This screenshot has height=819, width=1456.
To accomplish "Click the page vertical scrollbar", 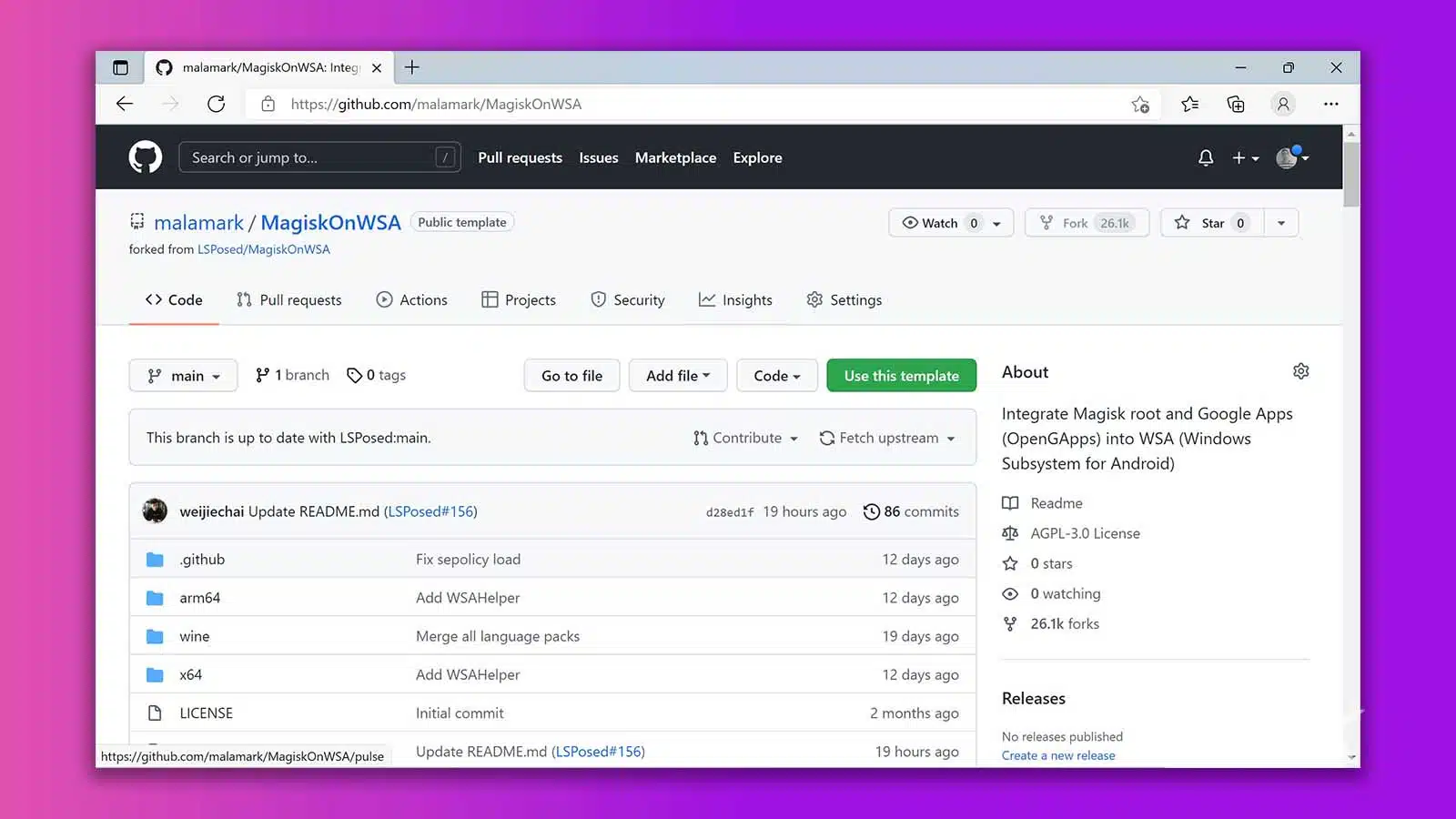I will pyautogui.click(x=1351, y=173).
